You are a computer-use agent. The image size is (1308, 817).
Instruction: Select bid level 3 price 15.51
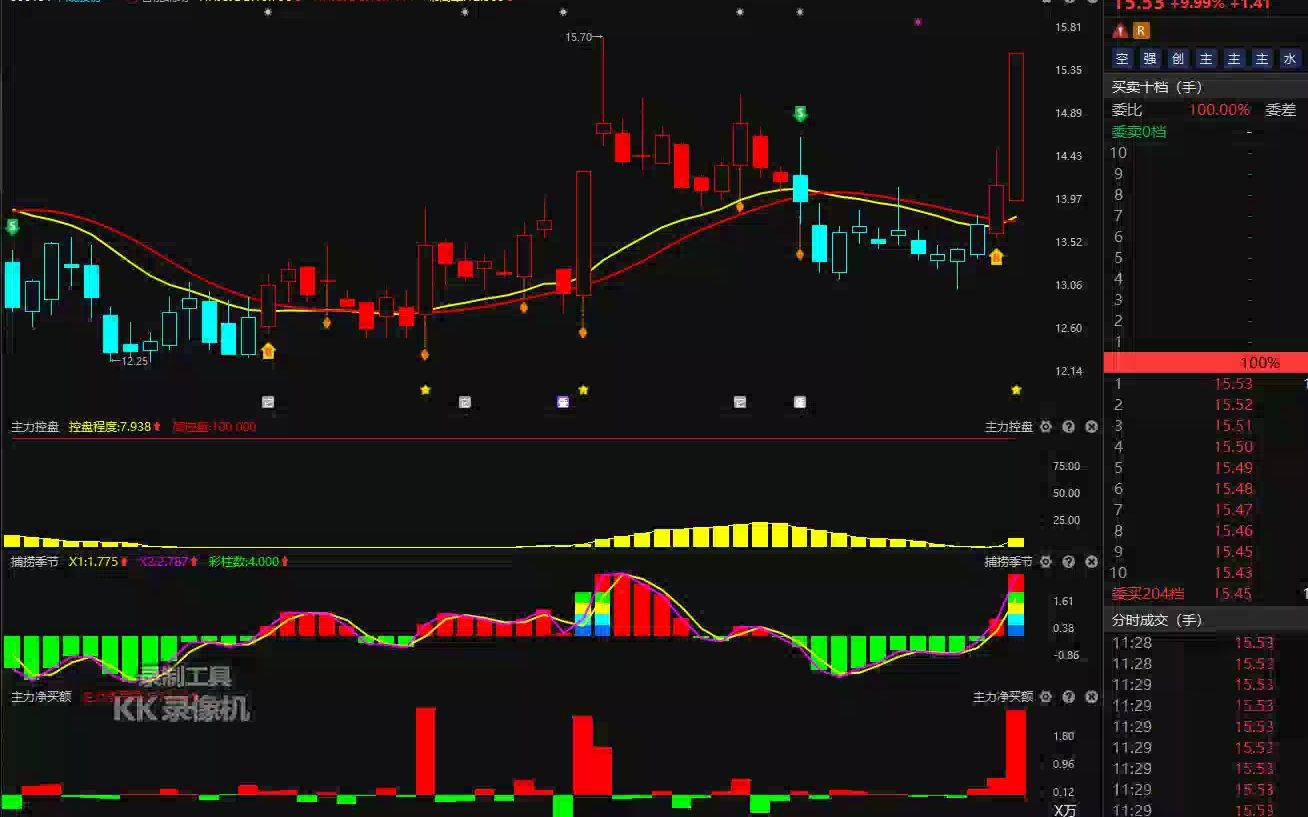(1233, 426)
